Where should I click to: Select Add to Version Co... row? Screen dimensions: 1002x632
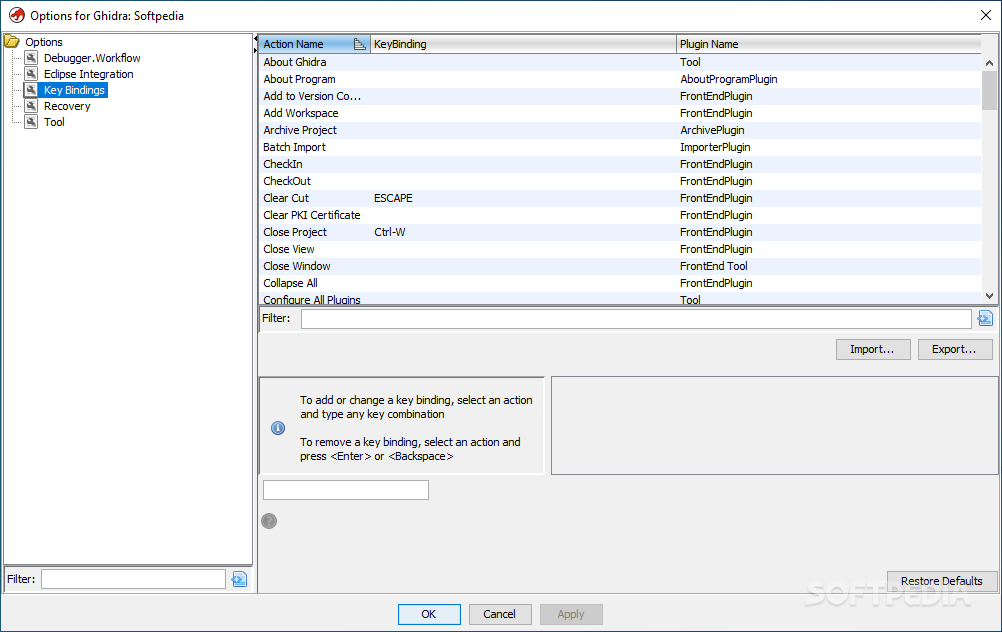click(x=620, y=96)
